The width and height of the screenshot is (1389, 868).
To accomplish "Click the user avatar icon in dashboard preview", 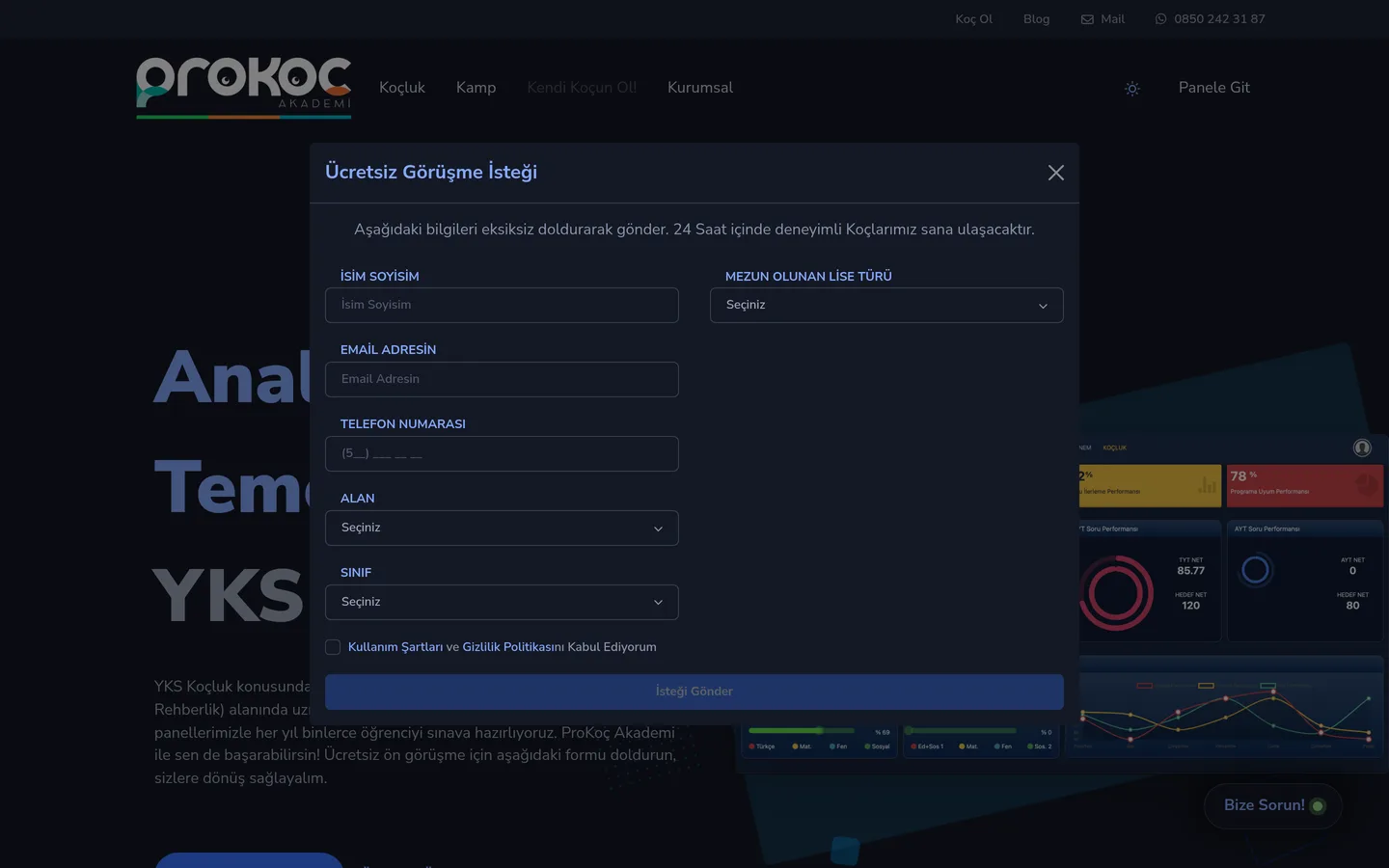I will pos(1362,448).
